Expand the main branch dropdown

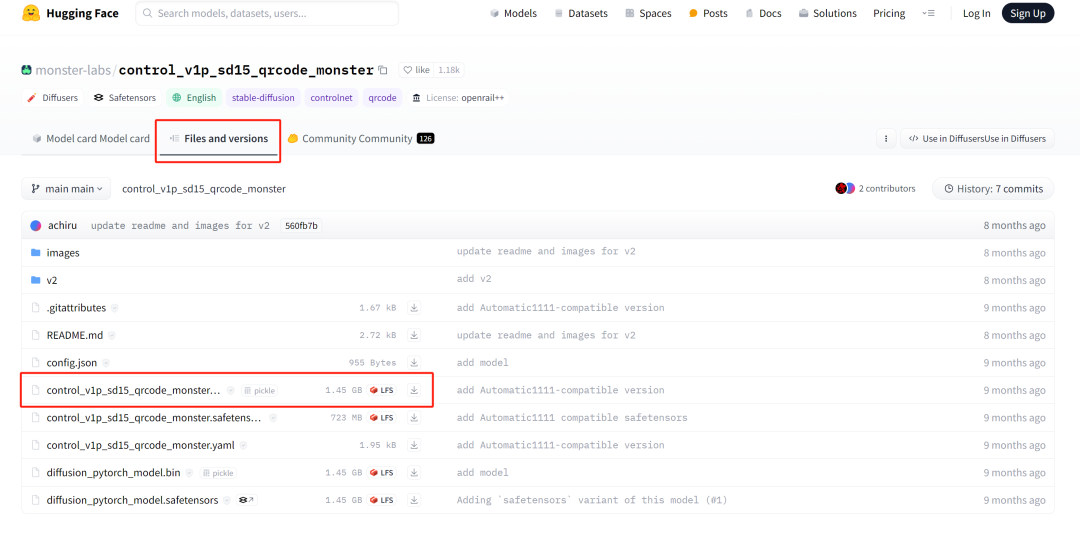pyautogui.click(x=66, y=188)
